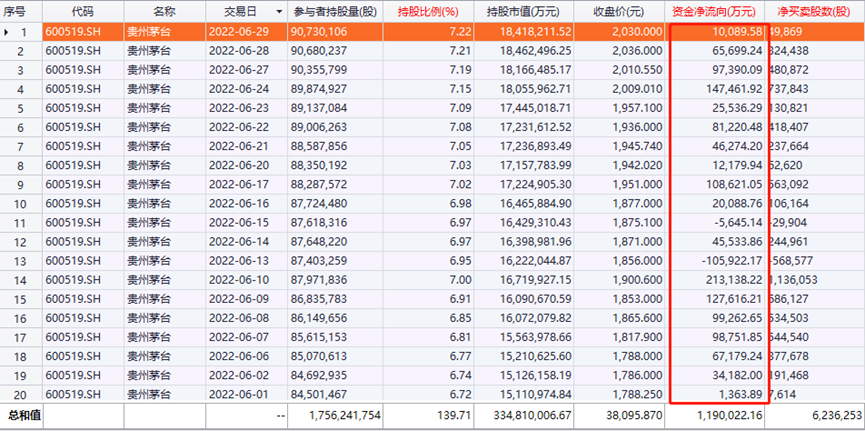Click the 资金净流向(万元) column header

pyautogui.click(x=714, y=11)
